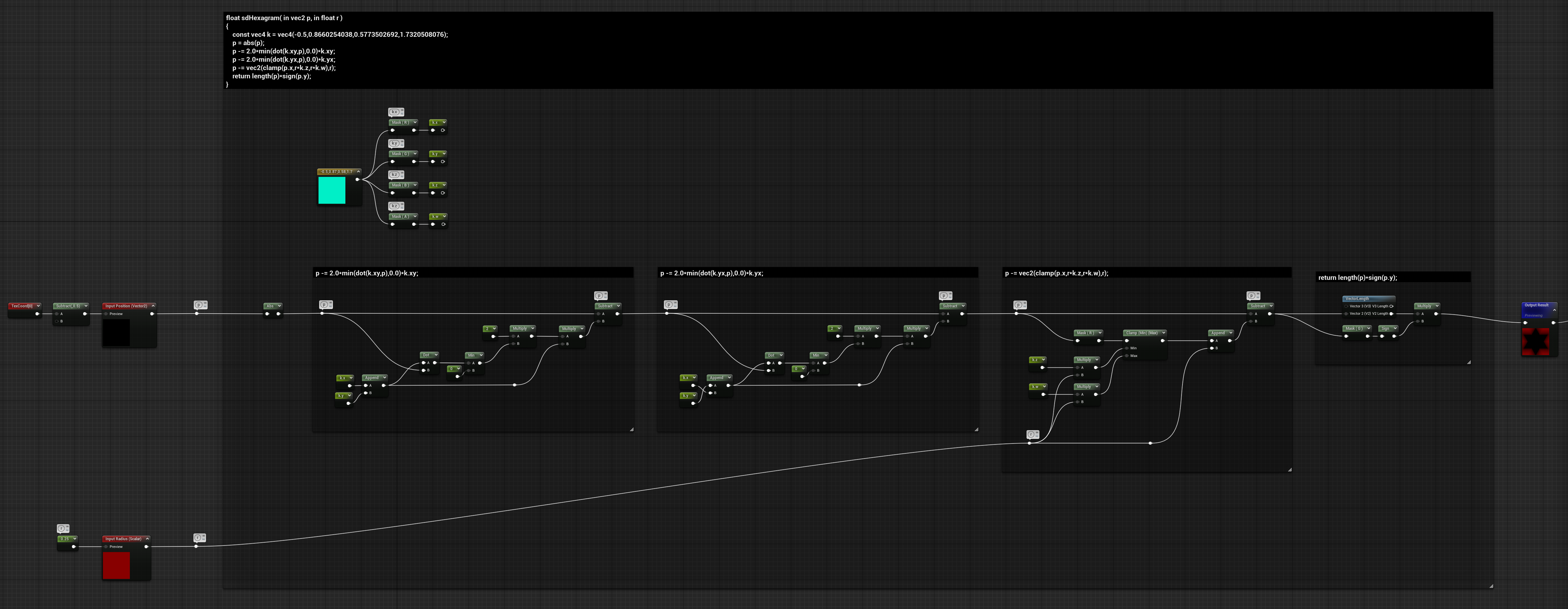Click the resize handle of the return length comment box
The image size is (1568, 609).
(x=1468, y=362)
